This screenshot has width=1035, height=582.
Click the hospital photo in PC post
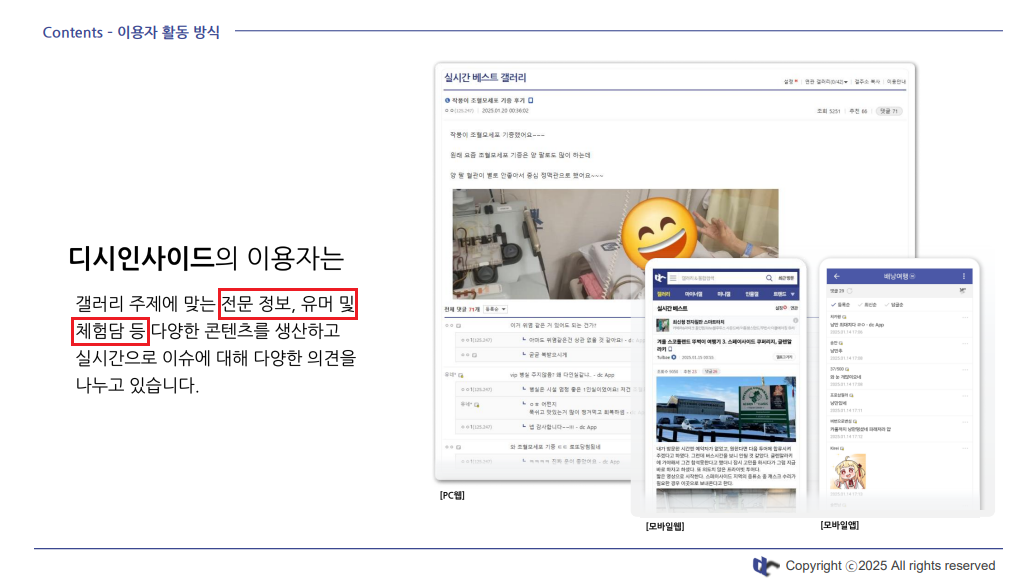tap(615, 244)
